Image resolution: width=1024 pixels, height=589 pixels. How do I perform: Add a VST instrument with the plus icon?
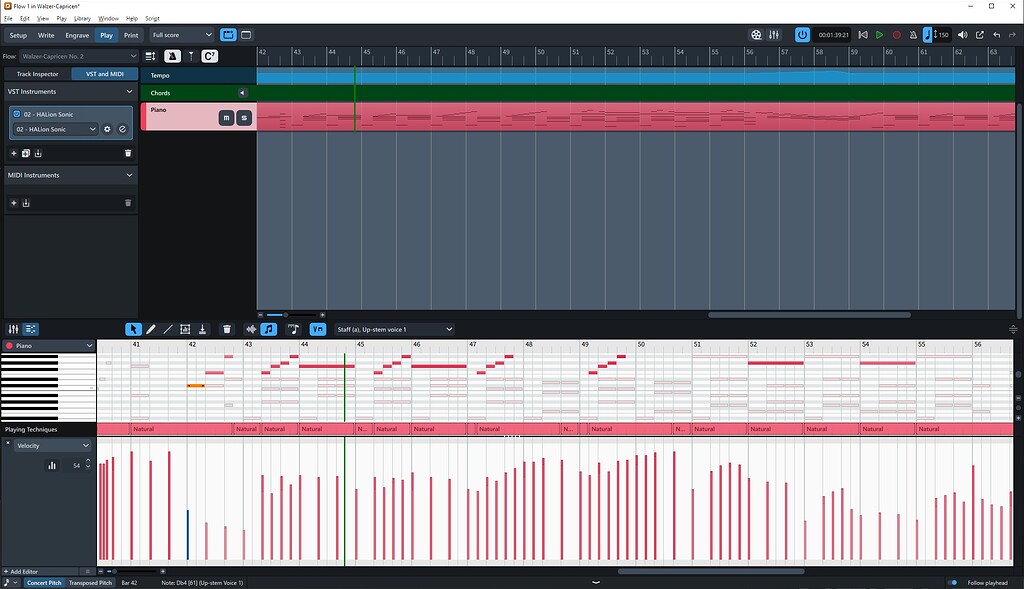[x=13, y=153]
